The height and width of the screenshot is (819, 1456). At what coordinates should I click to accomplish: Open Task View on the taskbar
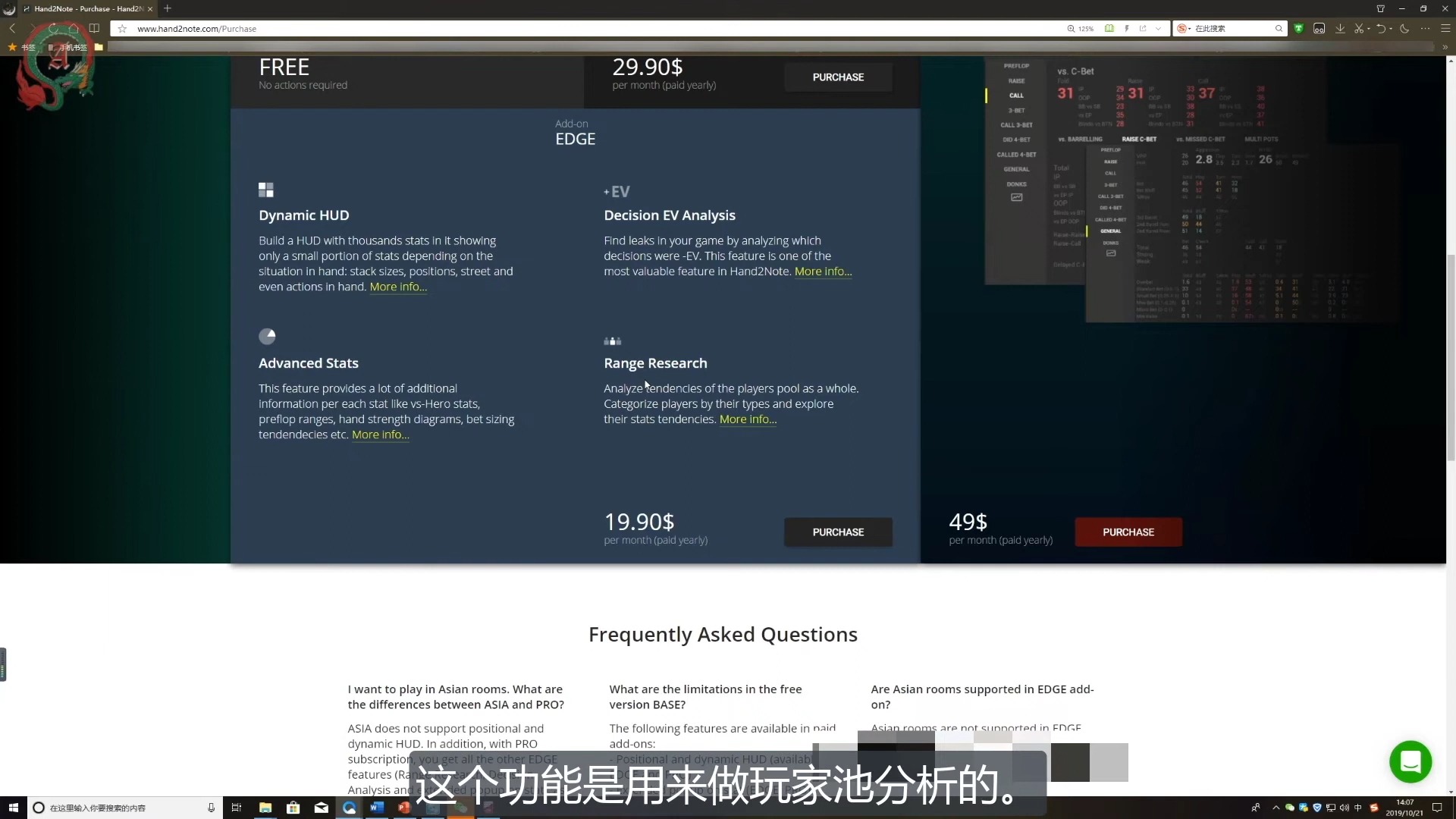point(236,808)
